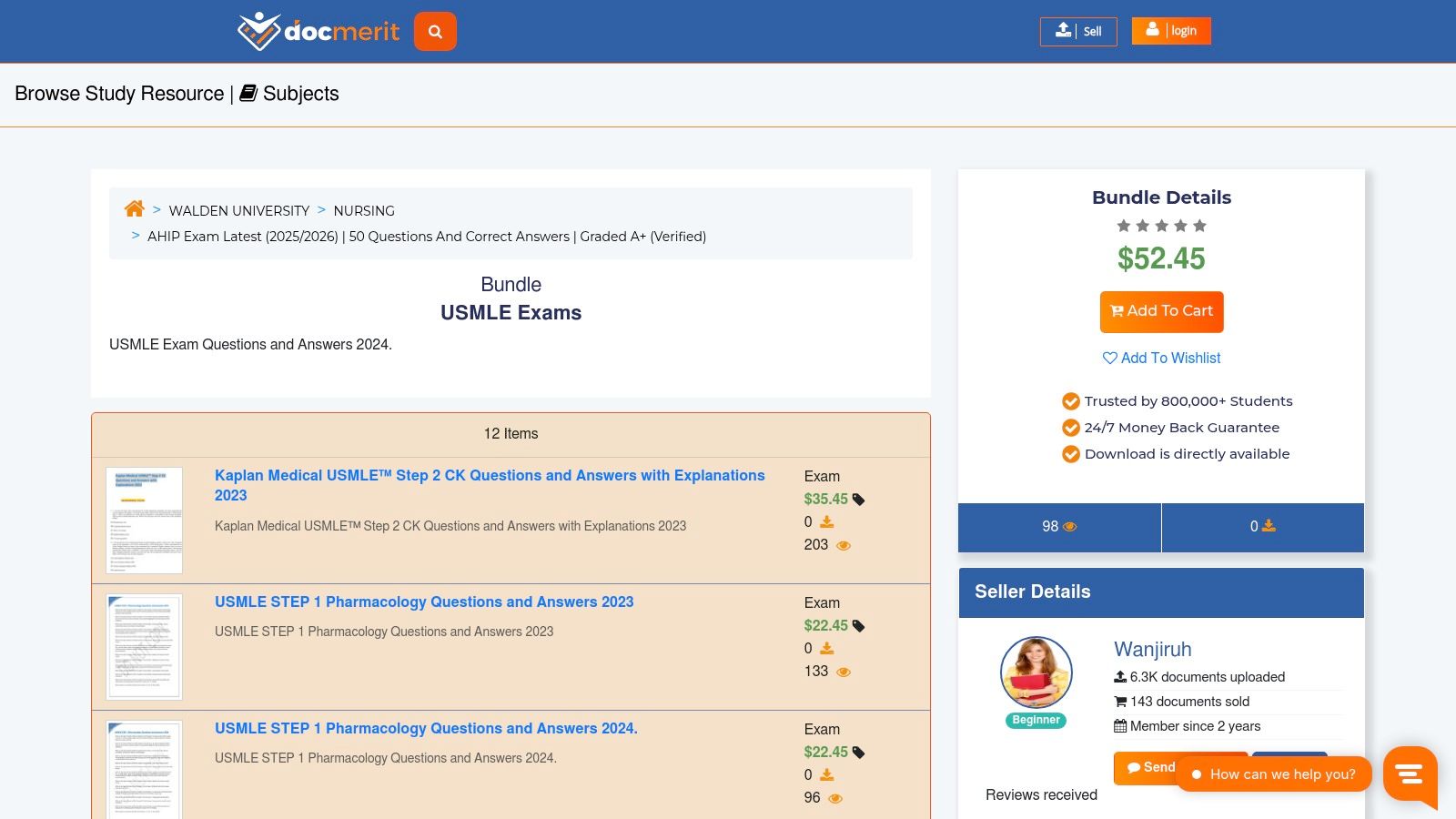1456x819 pixels.
Task: Open USMLE Pharmacology 2024 thumbnail
Action: (x=144, y=770)
